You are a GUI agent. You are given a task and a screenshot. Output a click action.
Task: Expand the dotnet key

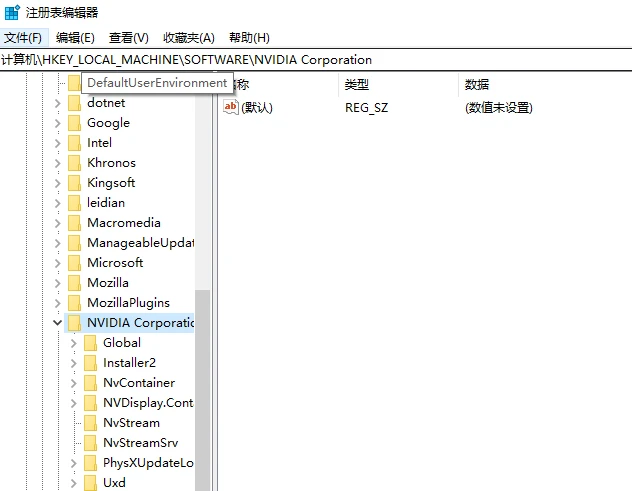pos(57,103)
